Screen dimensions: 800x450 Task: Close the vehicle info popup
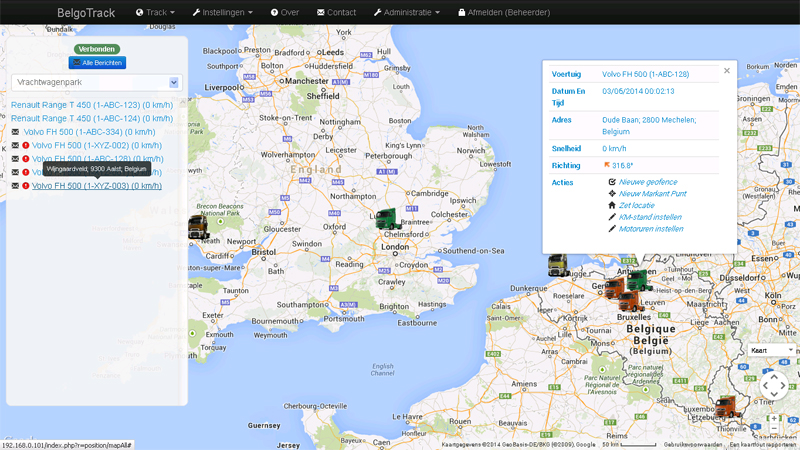[x=727, y=71]
